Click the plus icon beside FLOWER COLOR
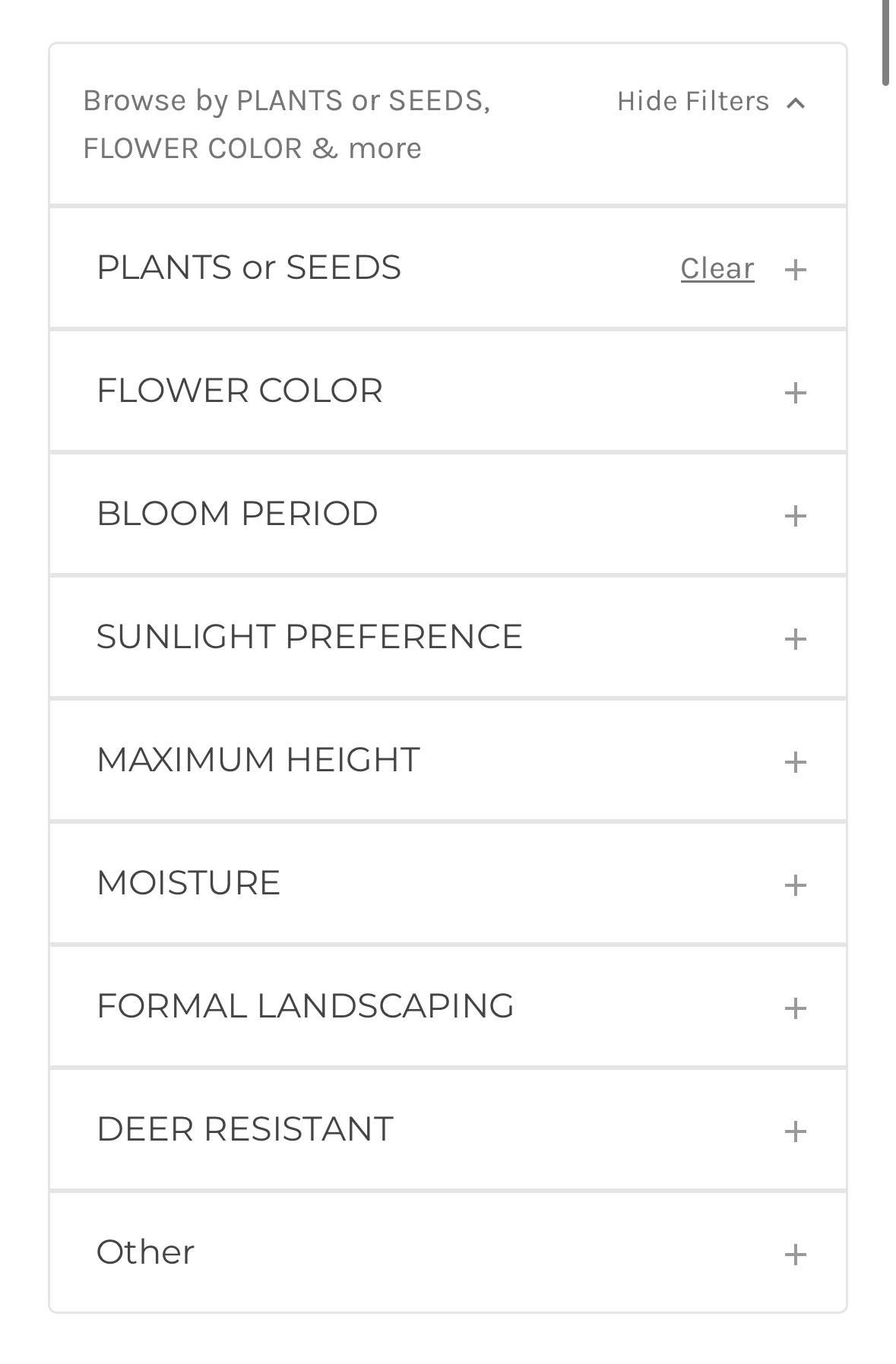 [795, 392]
